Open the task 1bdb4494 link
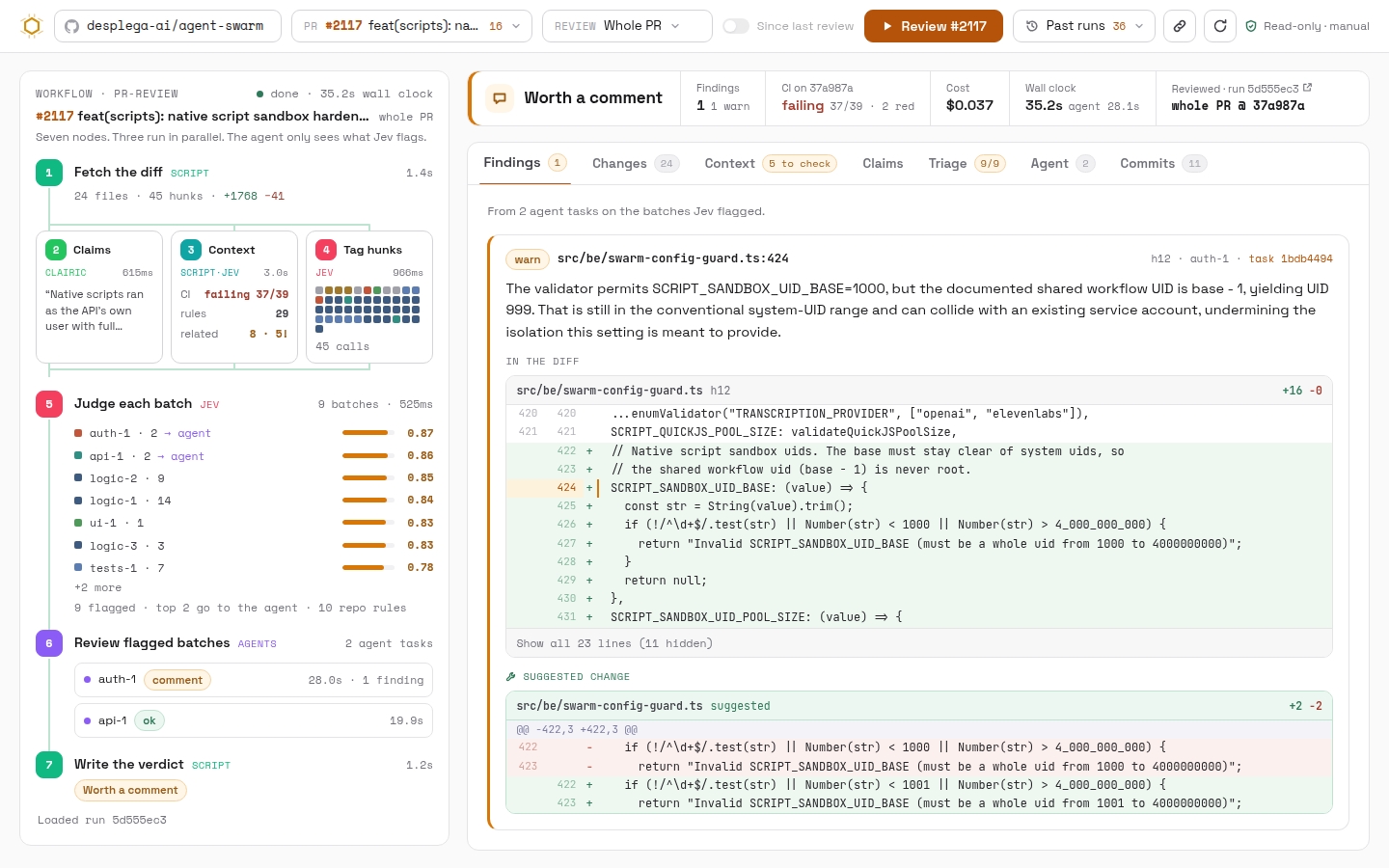Screen dimensions: 1389x868 [1291, 258]
